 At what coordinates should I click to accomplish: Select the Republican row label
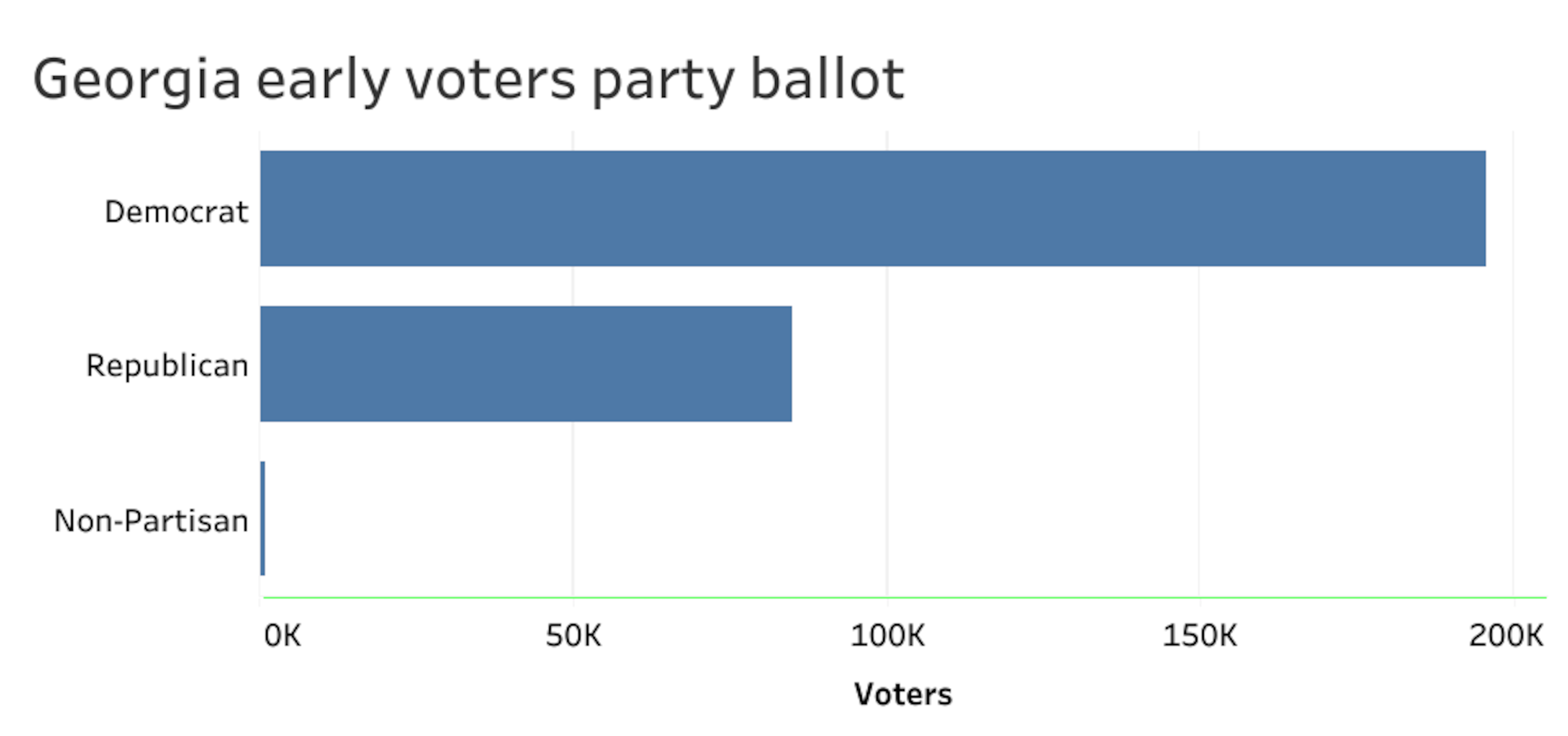(167, 366)
